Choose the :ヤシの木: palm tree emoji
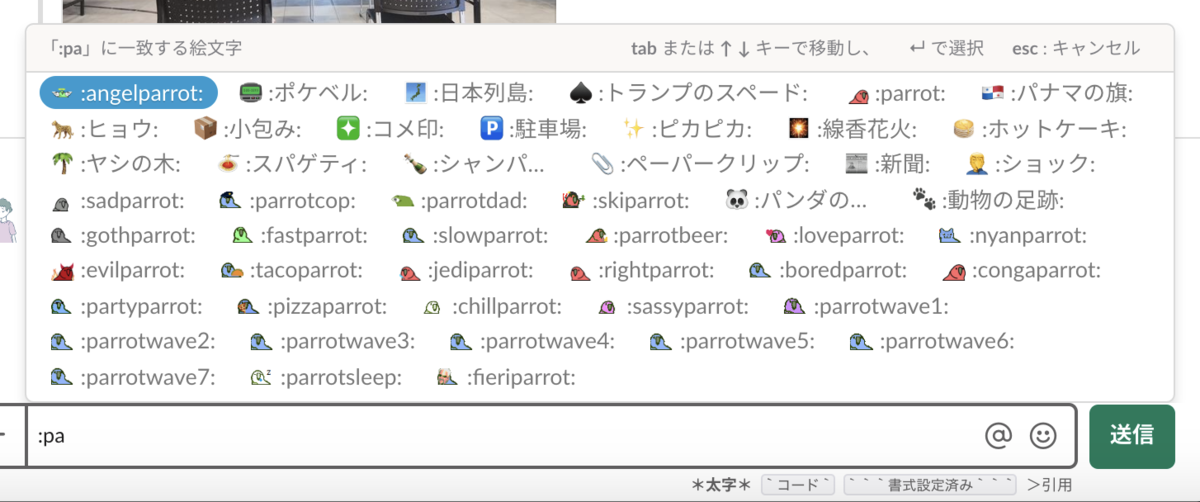The height and width of the screenshot is (502, 1200). [116, 164]
